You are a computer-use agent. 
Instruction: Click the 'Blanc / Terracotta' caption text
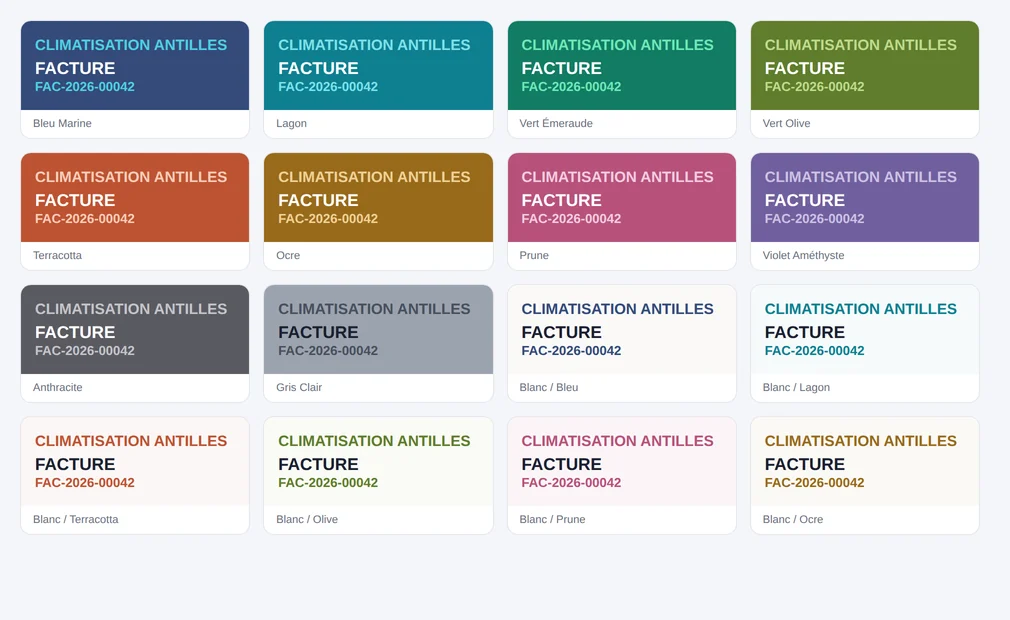click(x=76, y=520)
